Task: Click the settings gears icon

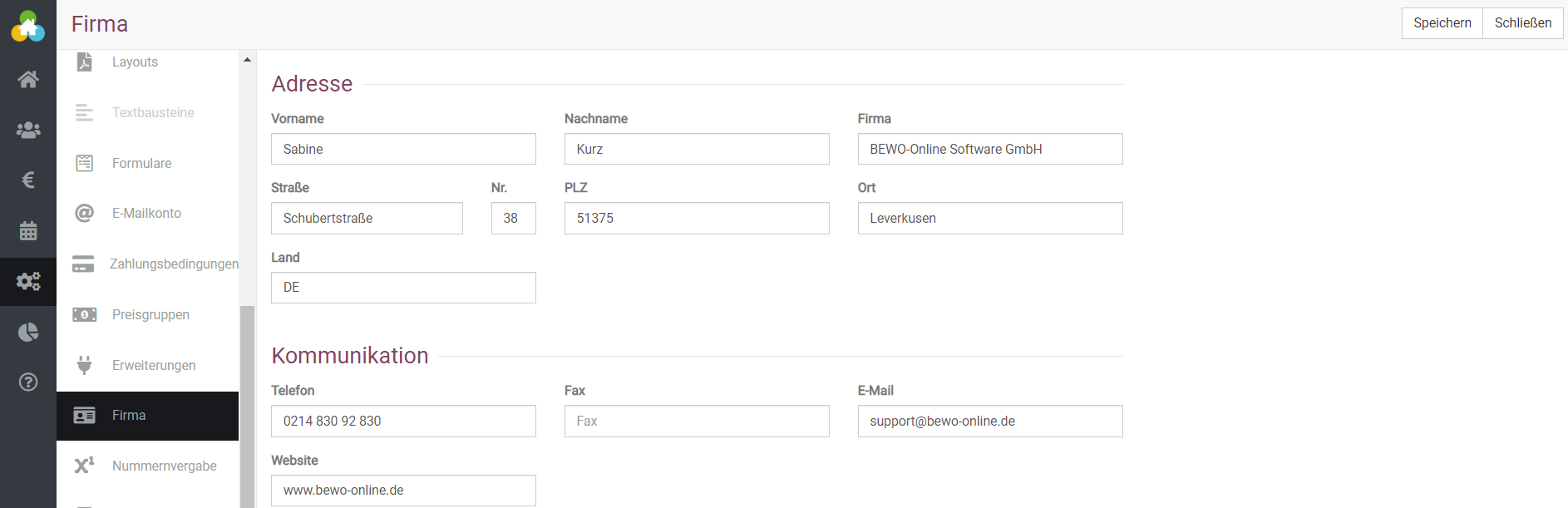Action: pyautogui.click(x=28, y=282)
